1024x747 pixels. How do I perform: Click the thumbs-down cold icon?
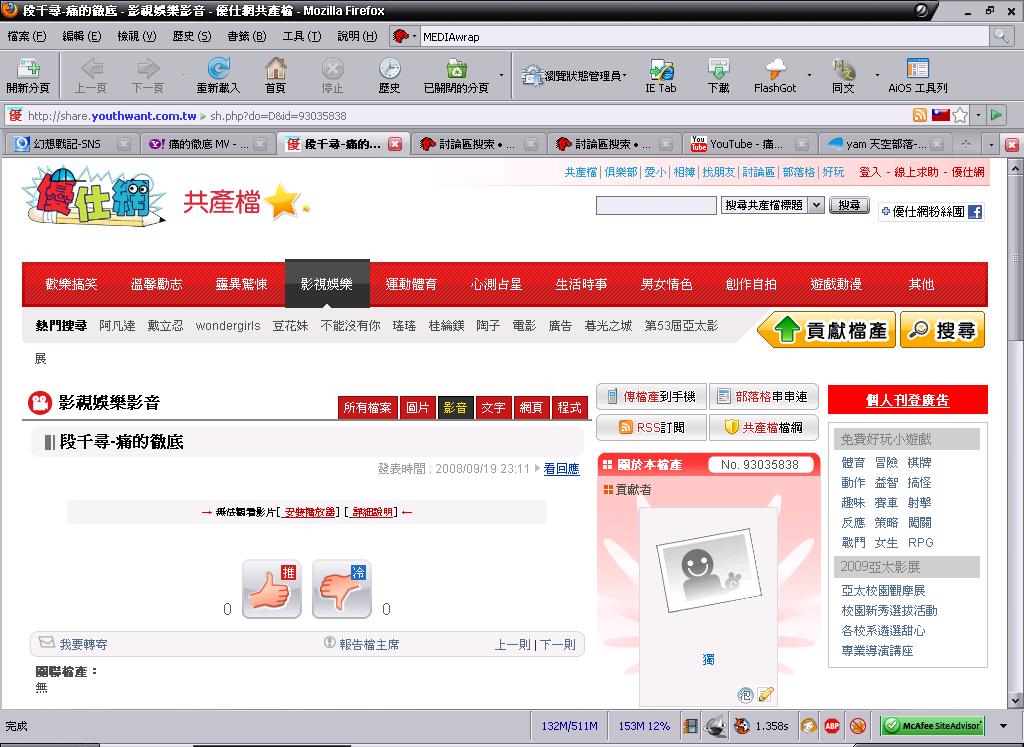[x=341, y=589]
